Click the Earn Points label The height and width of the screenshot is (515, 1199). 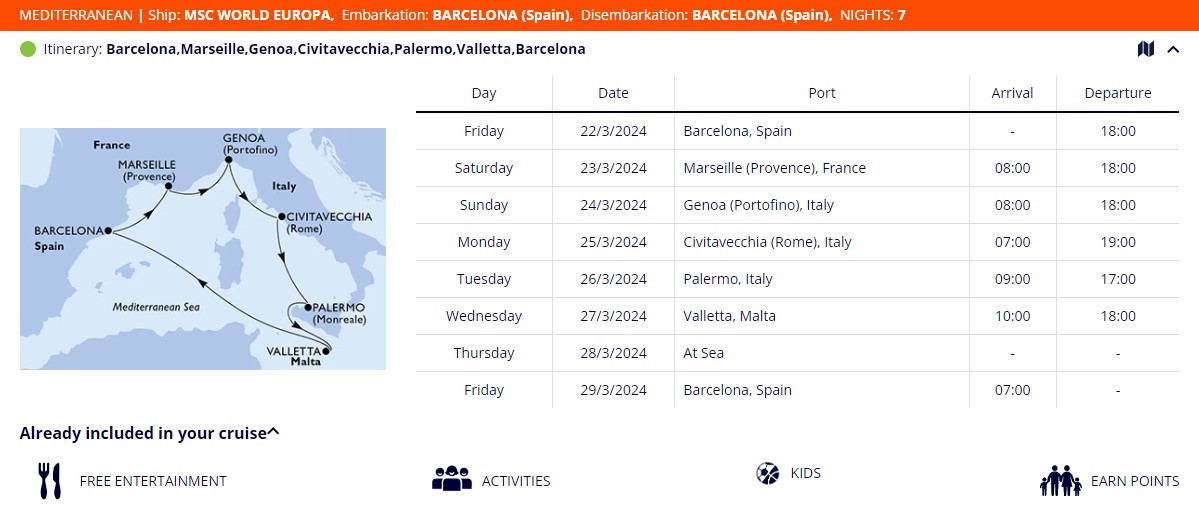click(x=1135, y=481)
